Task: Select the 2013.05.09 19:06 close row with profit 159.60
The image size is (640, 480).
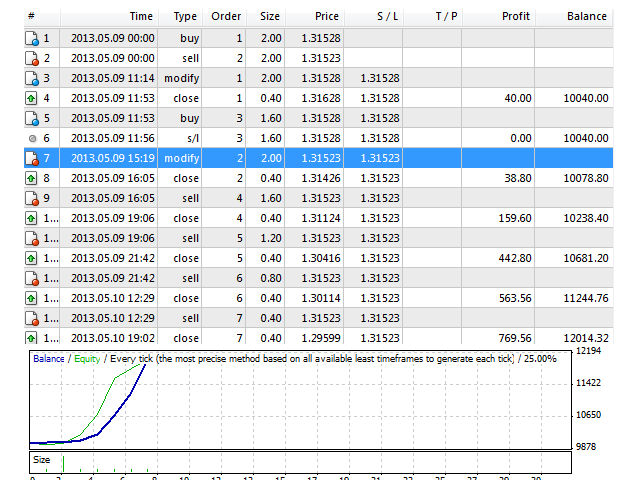Action: pos(318,218)
